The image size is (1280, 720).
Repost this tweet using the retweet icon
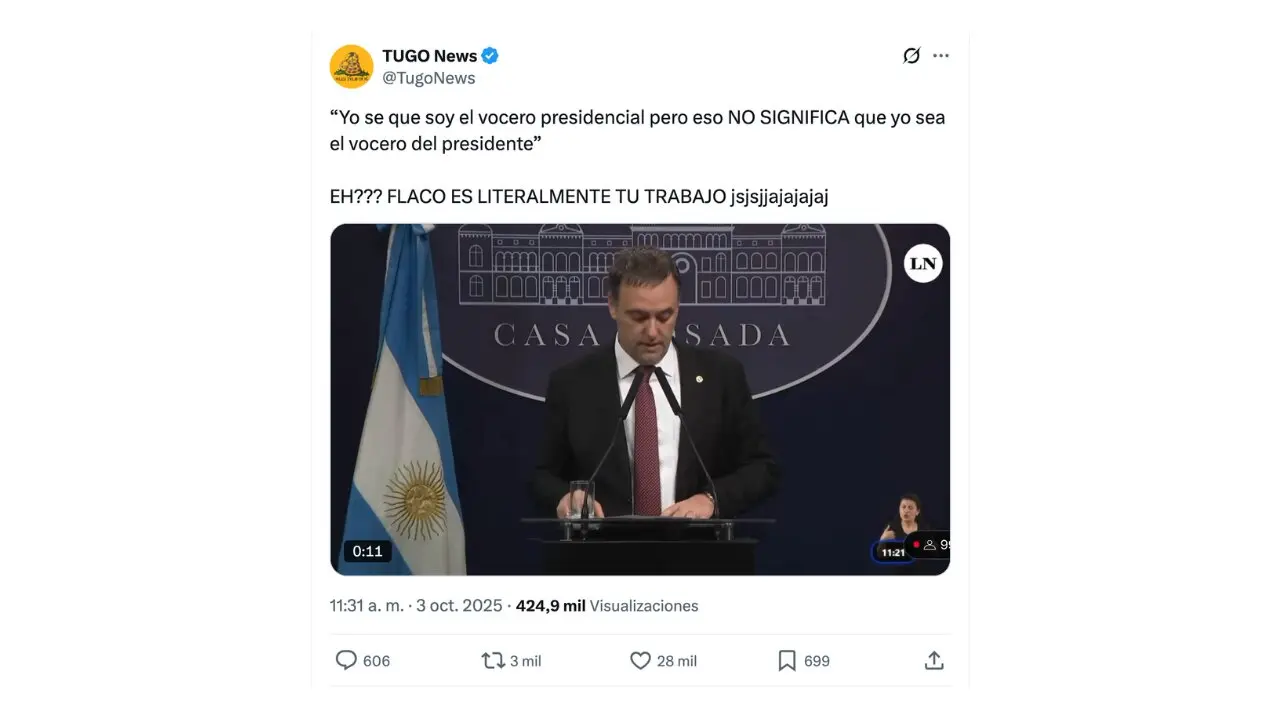[493, 660]
